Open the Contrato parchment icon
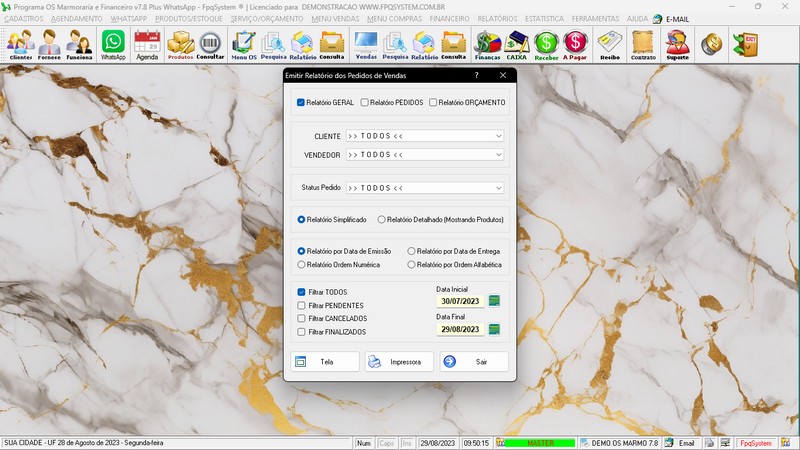 click(643, 45)
